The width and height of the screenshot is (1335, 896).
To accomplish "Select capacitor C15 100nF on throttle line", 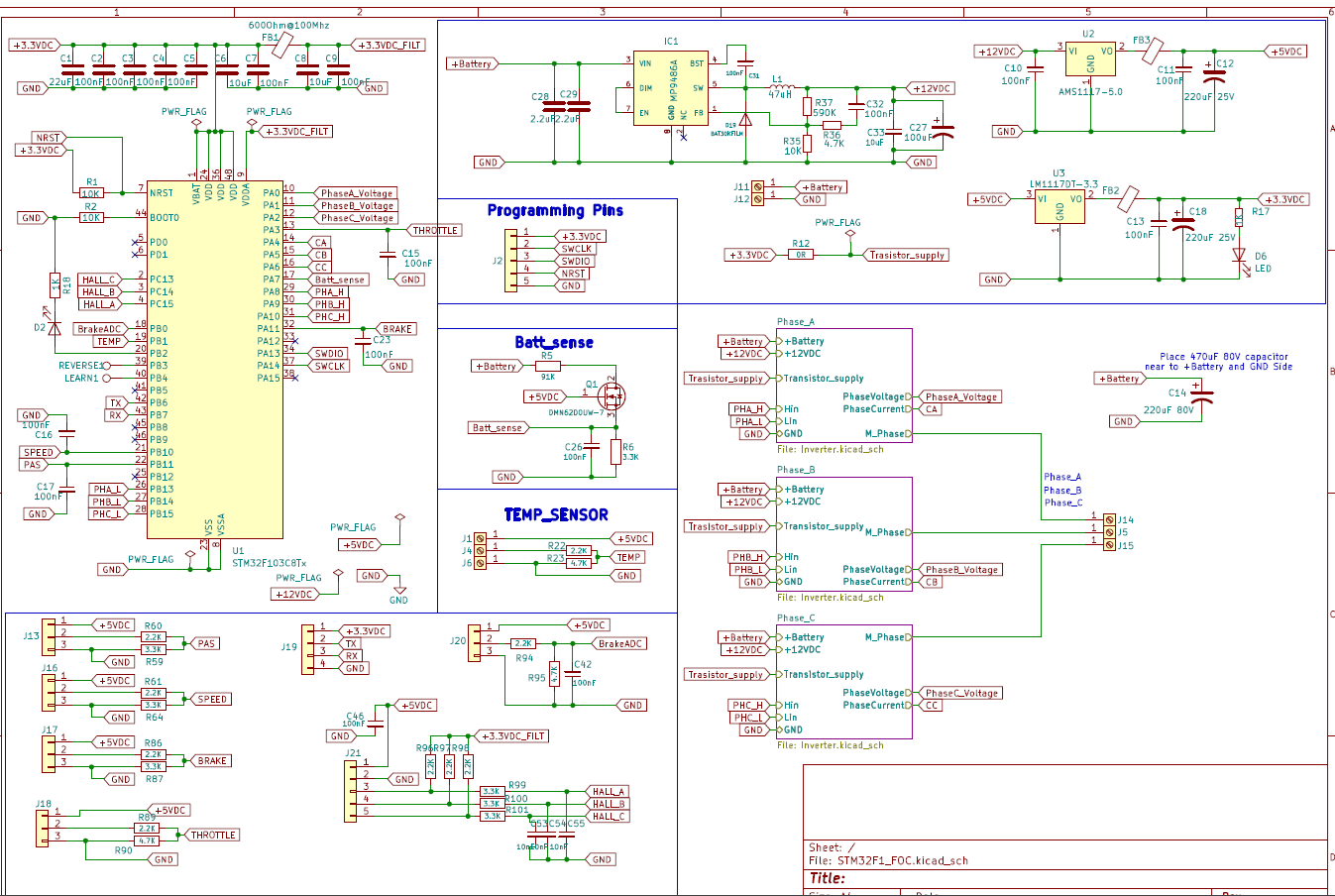I will pyautogui.click(x=388, y=255).
